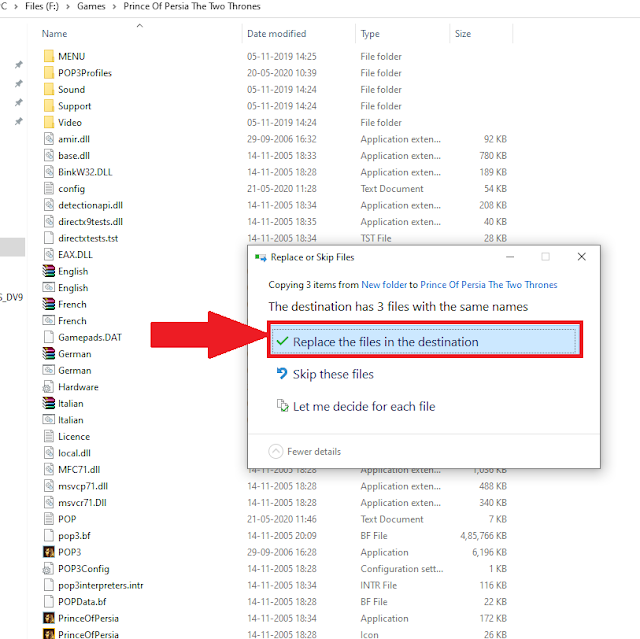Image resolution: width=640 pixels, height=639 pixels.
Task: Go to Games in breadcrumb path
Action: (91, 7)
